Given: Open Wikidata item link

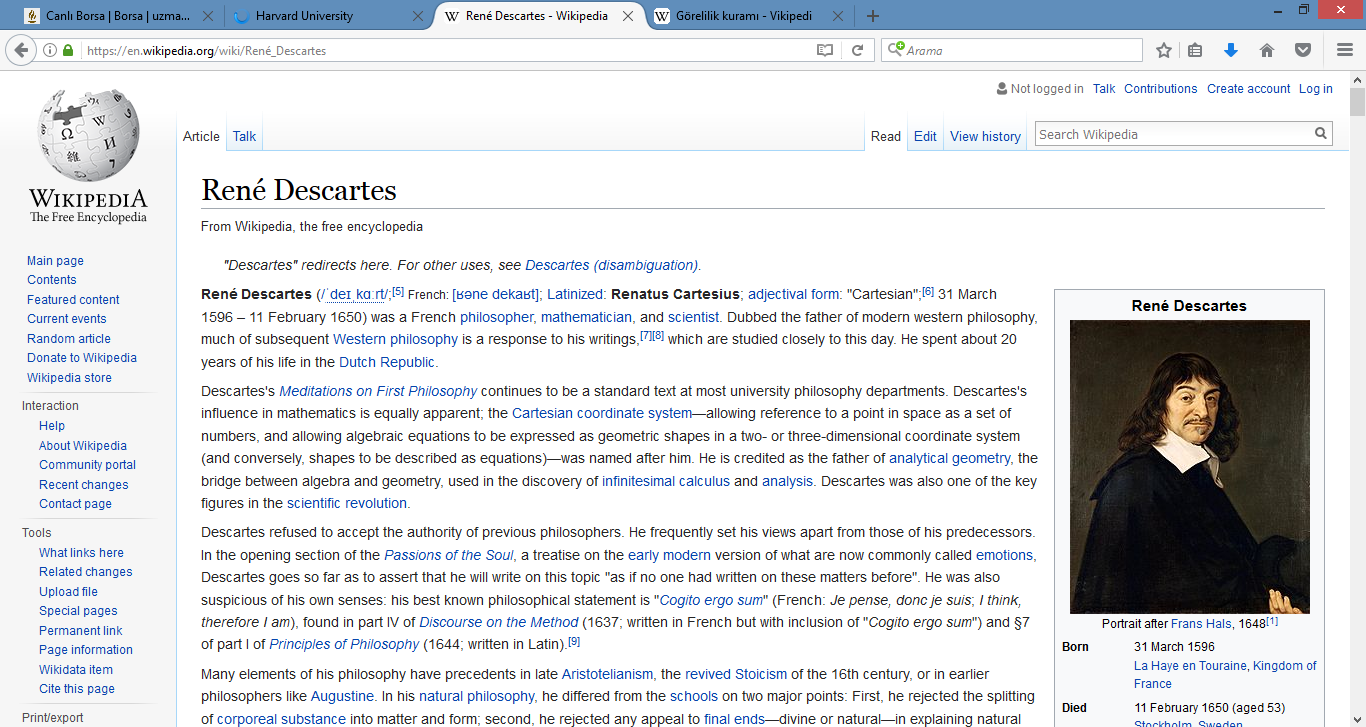Looking at the screenshot, I should [x=76, y=670].
